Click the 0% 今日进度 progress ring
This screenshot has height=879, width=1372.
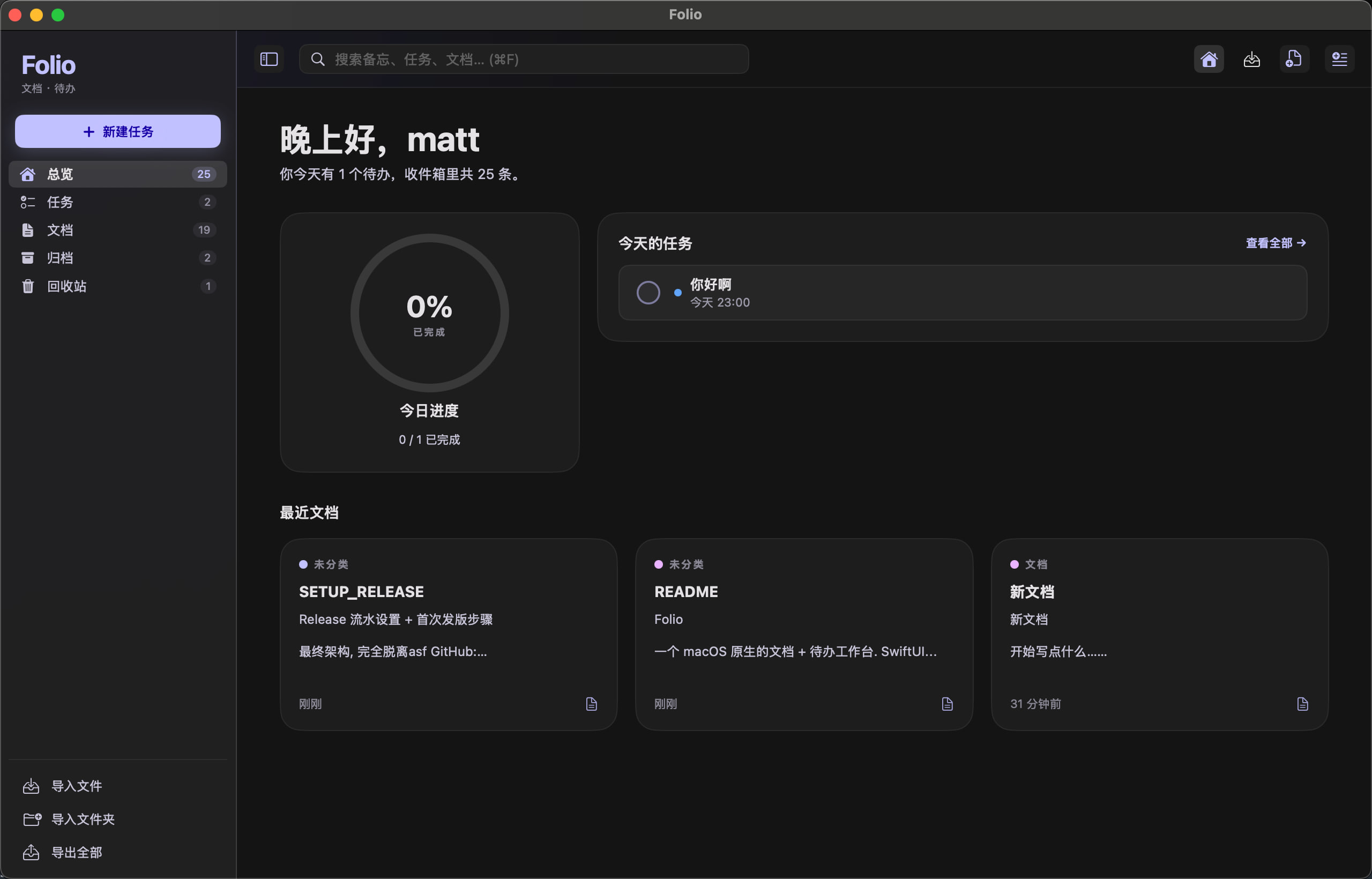point(429,313)
